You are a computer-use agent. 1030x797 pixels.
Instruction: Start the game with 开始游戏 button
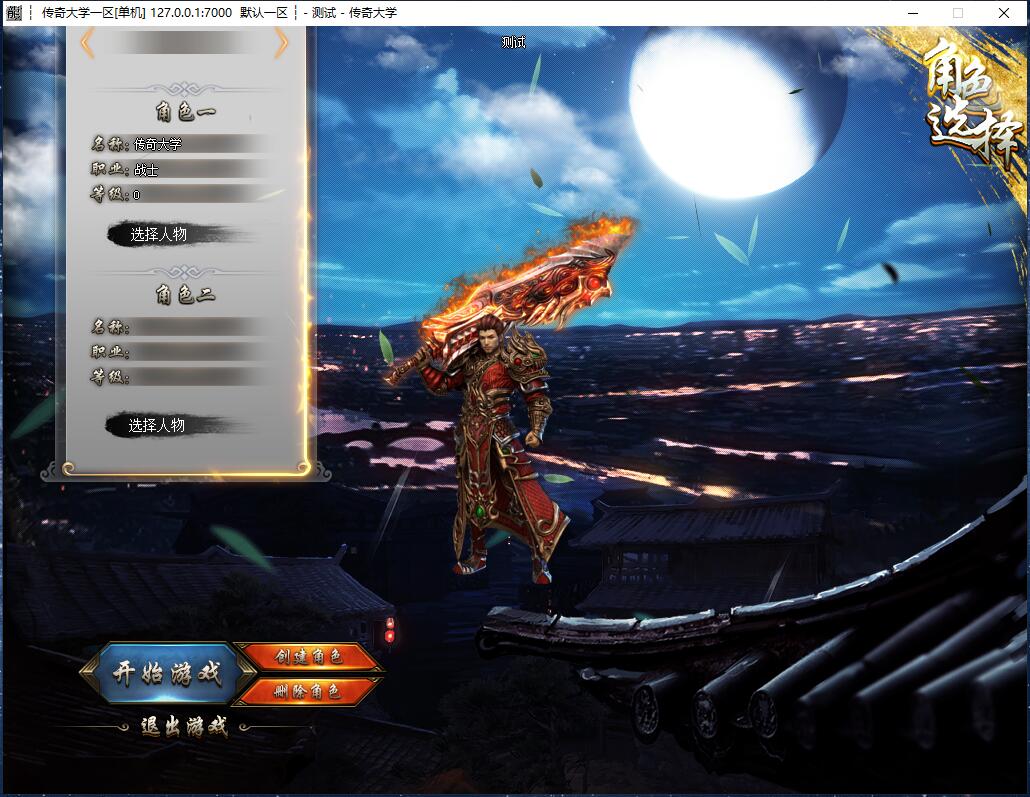167,673
